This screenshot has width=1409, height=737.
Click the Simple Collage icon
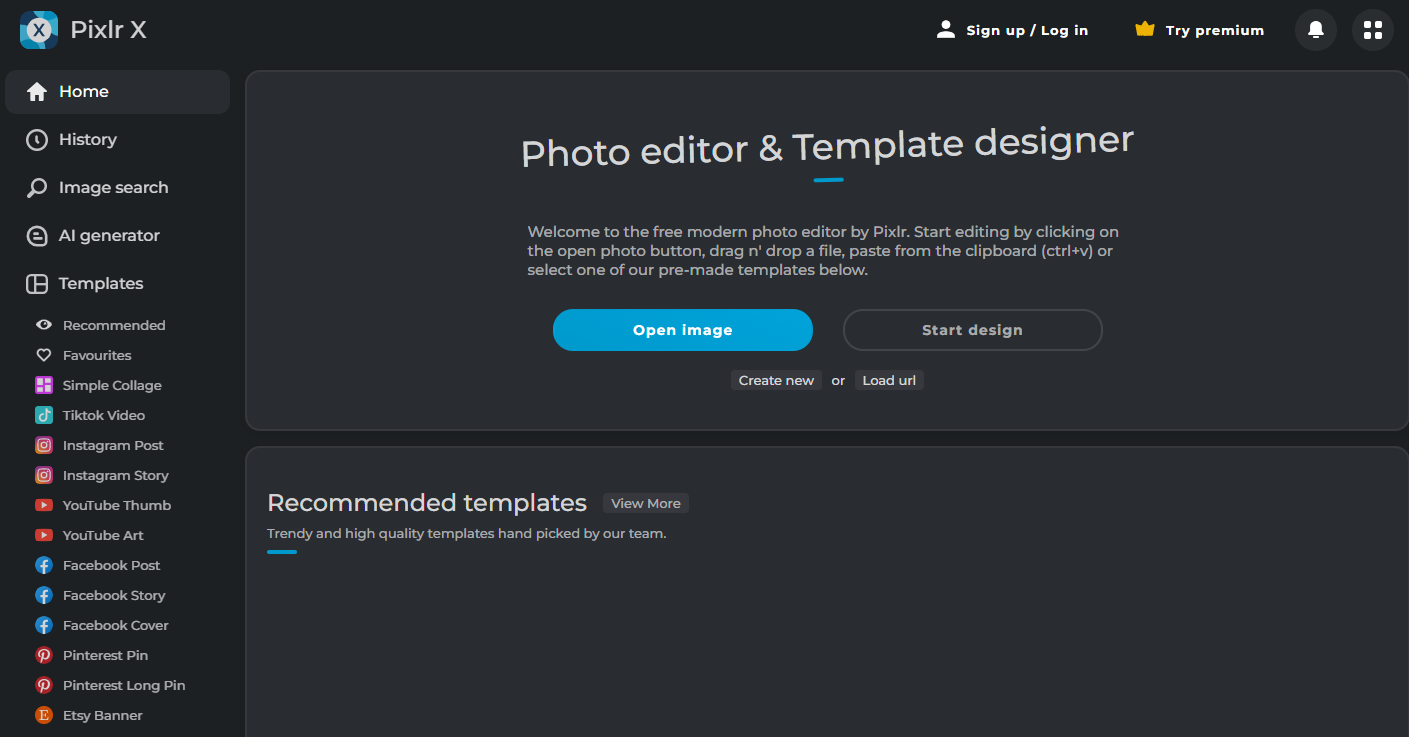pyautogui.click(x=44, y=385)
